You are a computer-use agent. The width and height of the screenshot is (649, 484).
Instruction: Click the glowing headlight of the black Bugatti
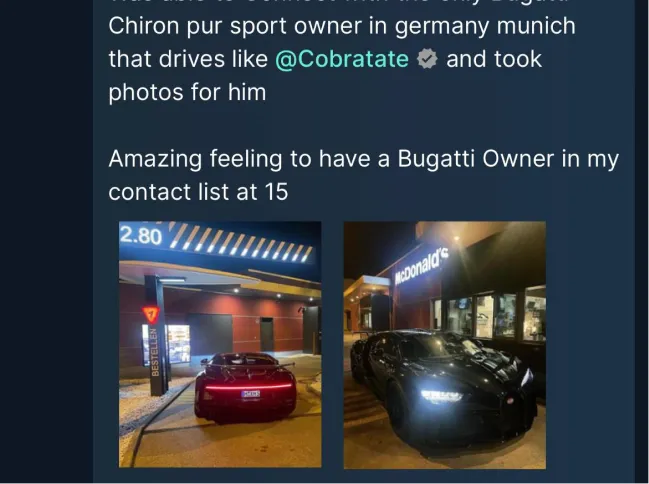(441, 396)
